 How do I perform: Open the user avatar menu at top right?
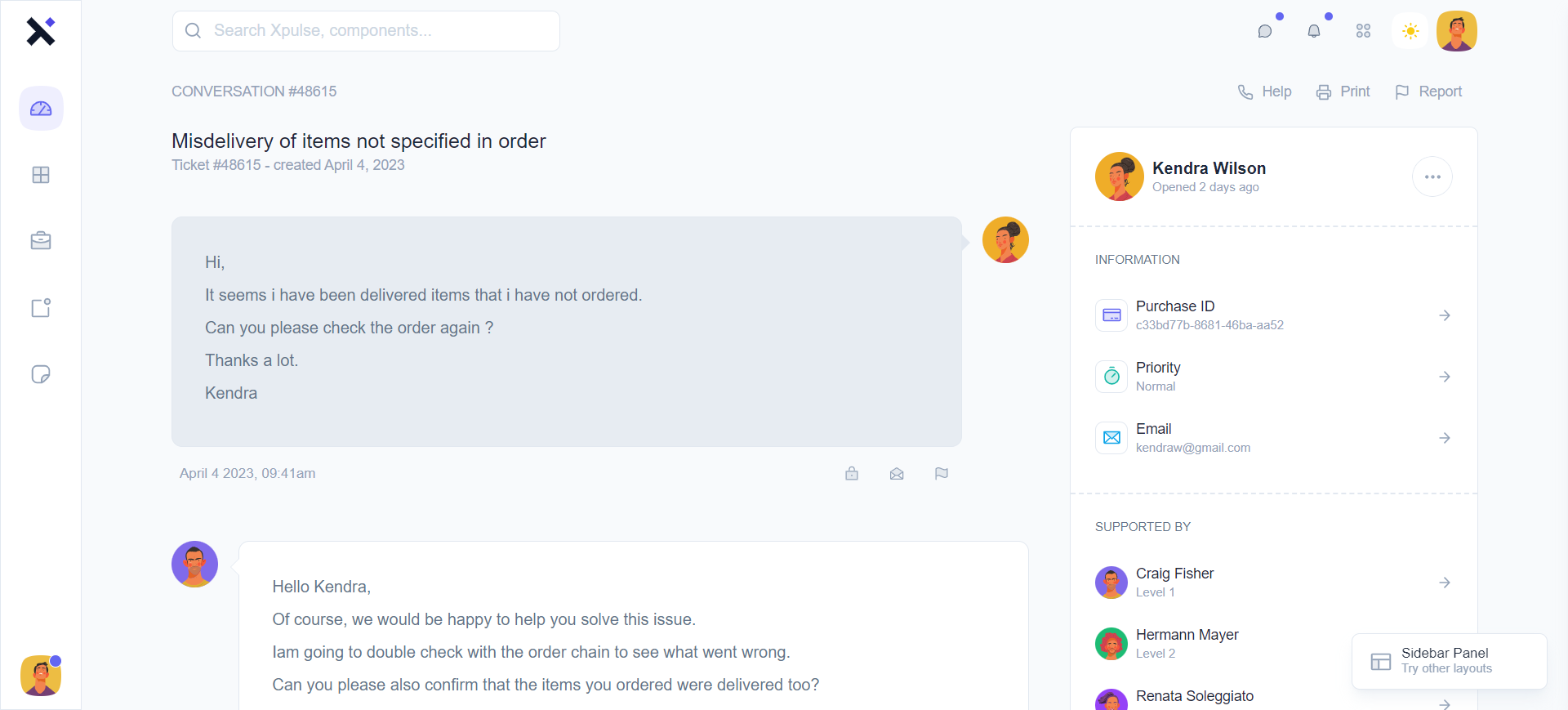(1457, 31)
